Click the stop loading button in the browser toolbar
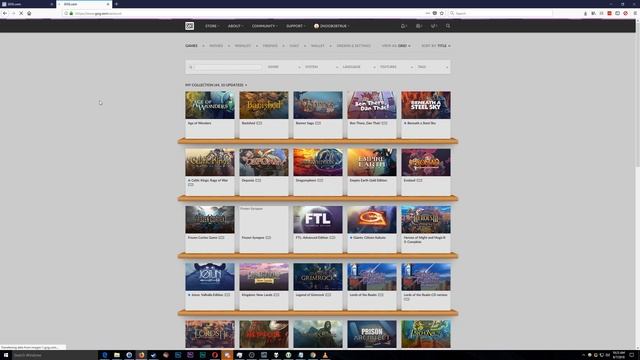640x360 pixels. click(21, 13)
